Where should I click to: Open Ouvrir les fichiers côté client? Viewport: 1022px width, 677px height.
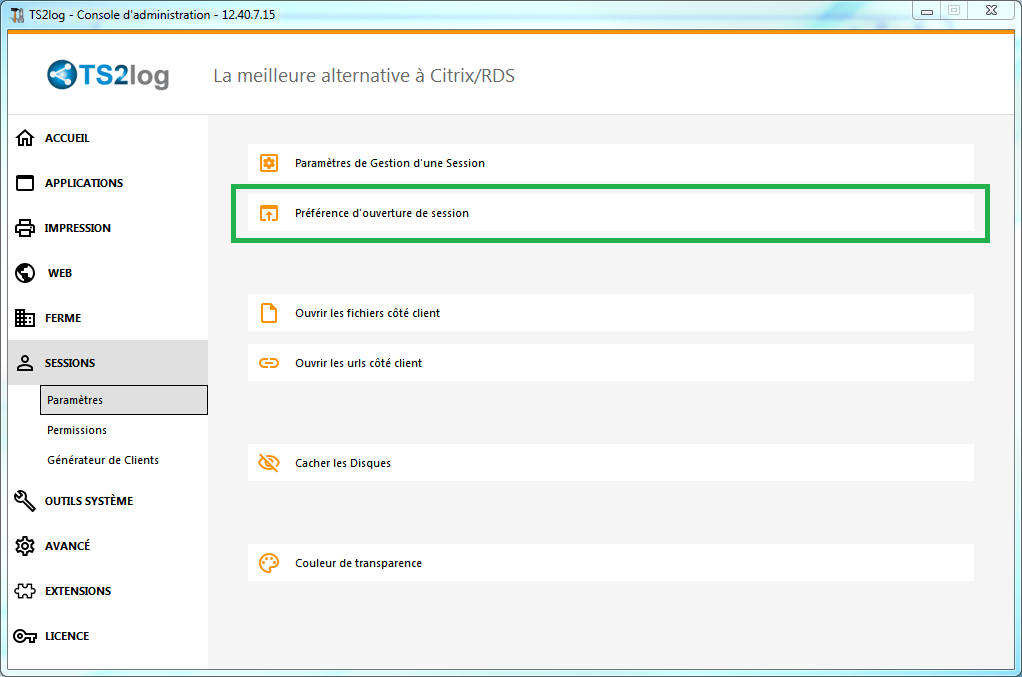611,313
